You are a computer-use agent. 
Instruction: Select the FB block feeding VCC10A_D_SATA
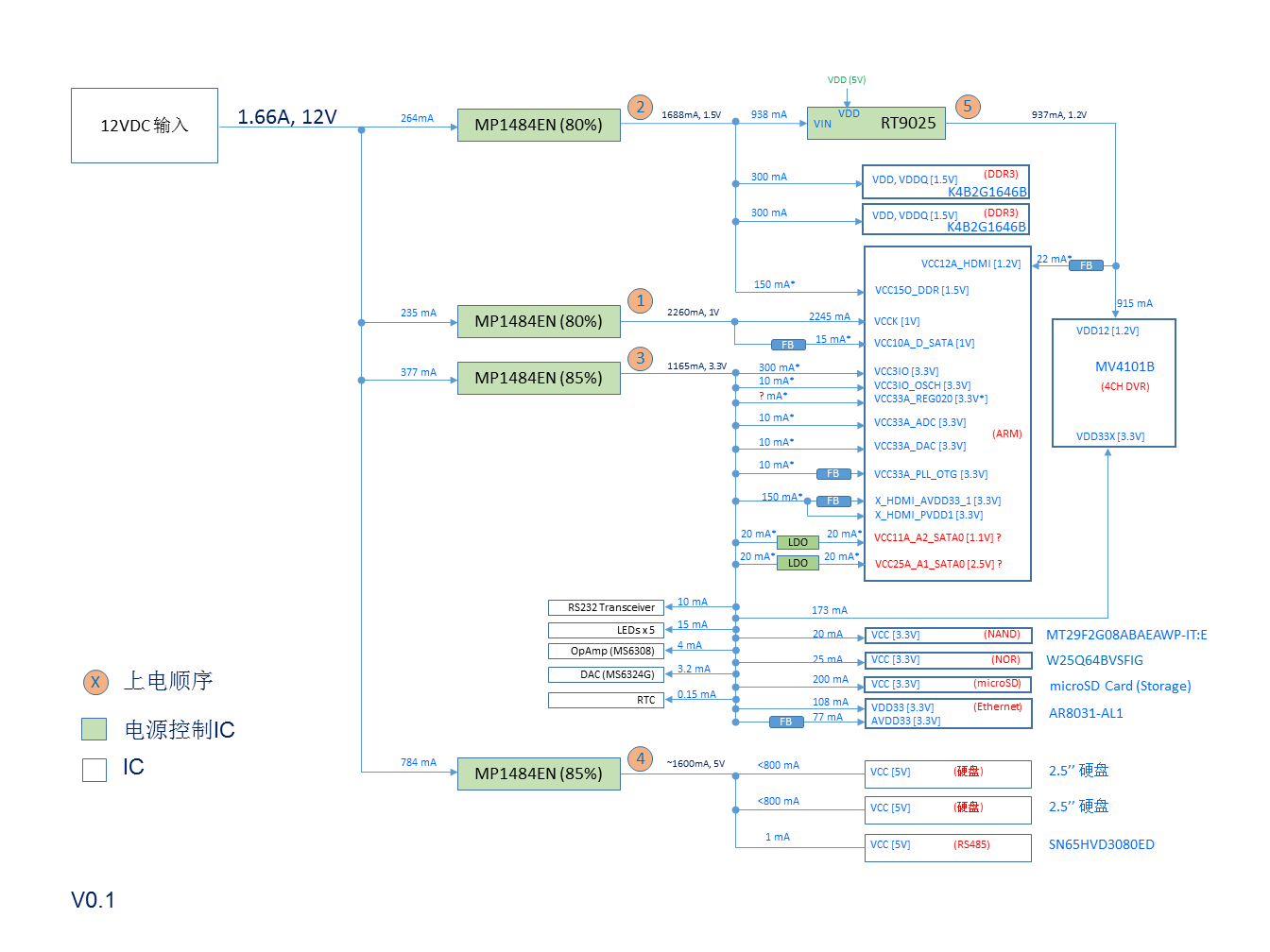click(x=788, y=345)
